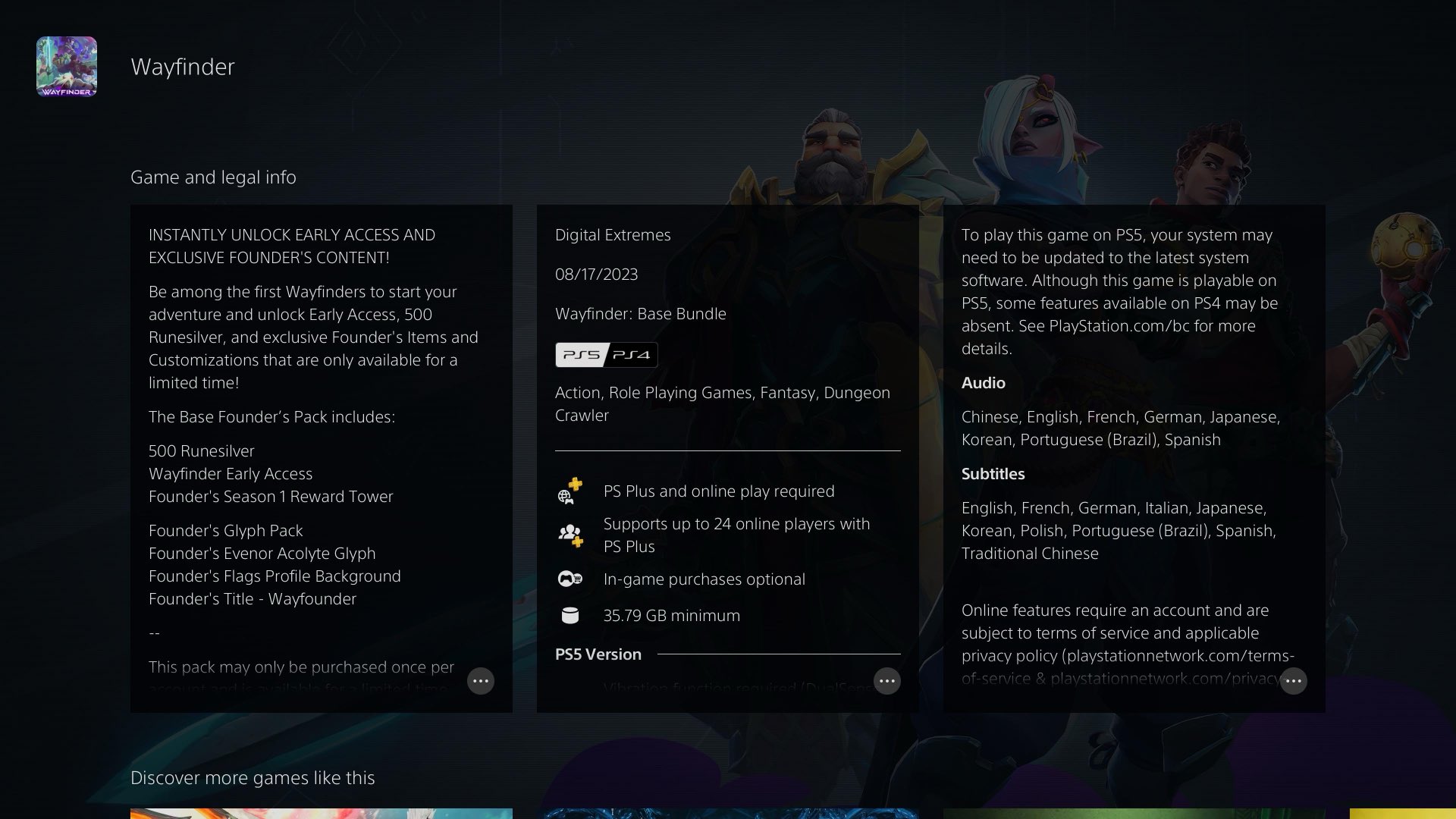Click the PlayStation.com/bc backward compatibility paragraph
Screen dimensions: 1456x819
1120,292
